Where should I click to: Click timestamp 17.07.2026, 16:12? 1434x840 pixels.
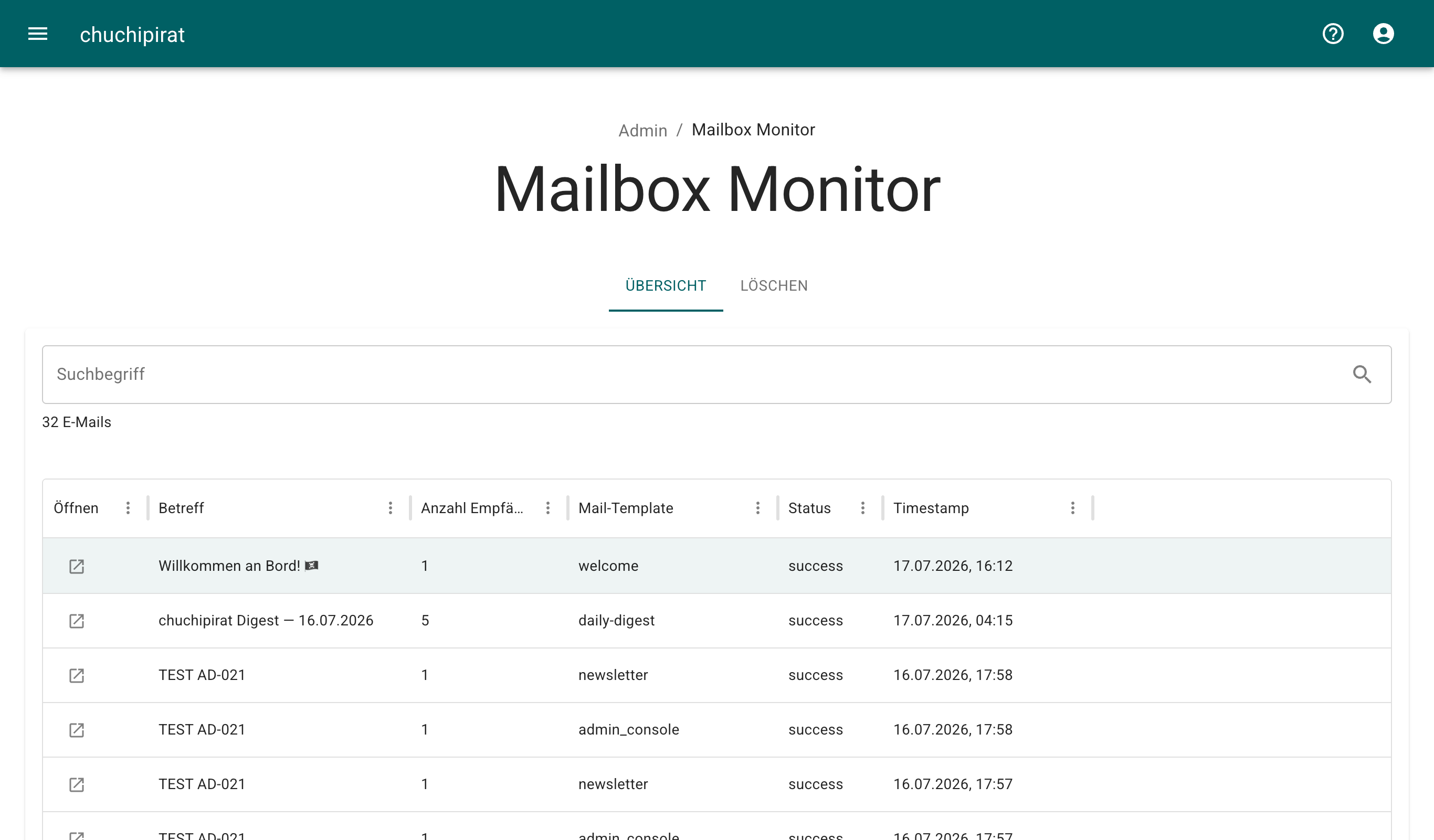tap(953, 566)
